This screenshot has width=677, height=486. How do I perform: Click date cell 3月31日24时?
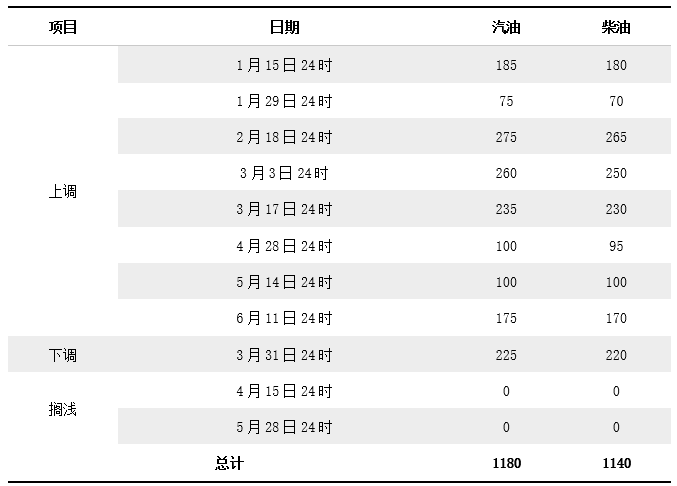click(285, 355)
